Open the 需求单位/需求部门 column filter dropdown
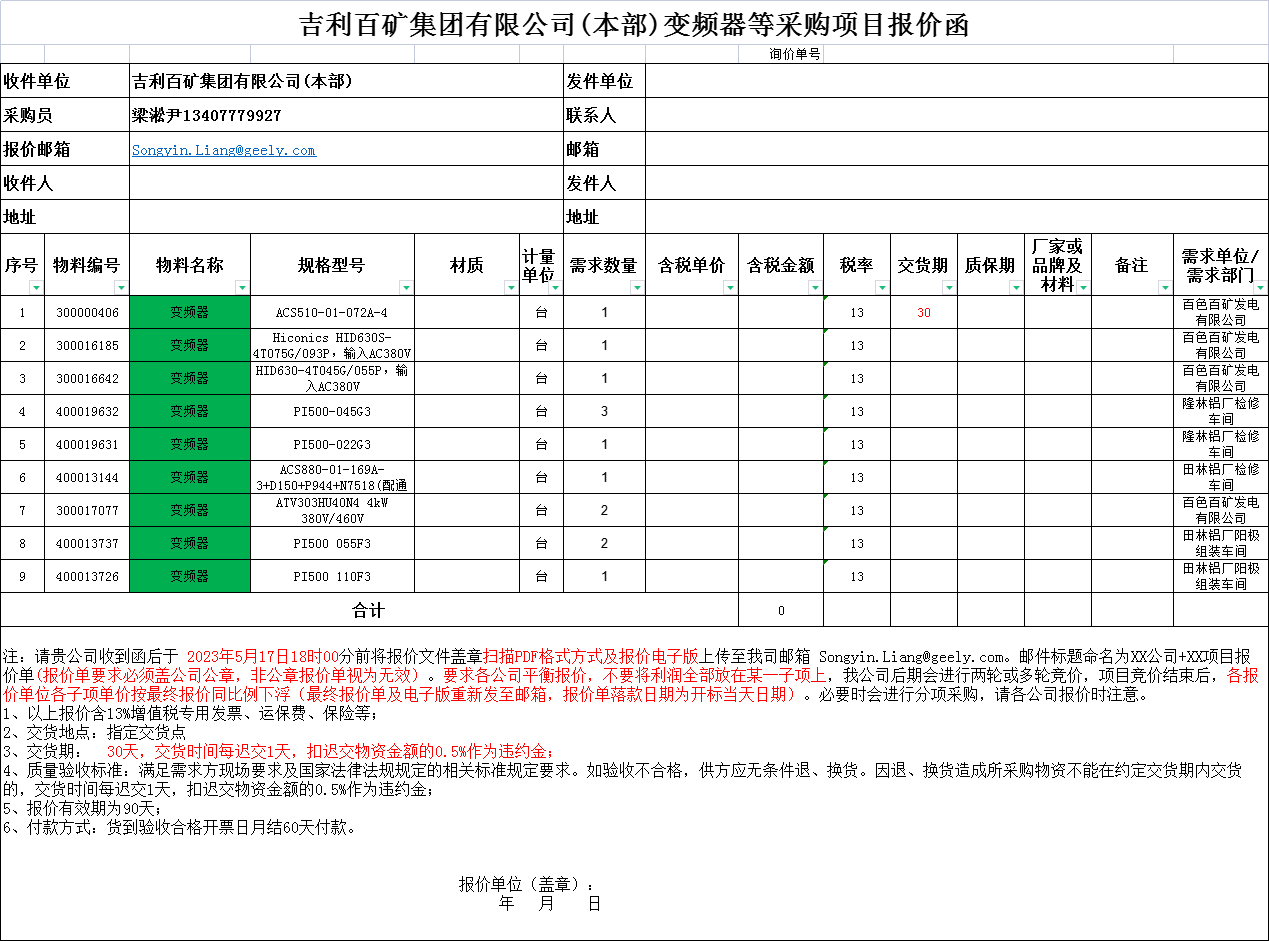The image size is (1269, 941). (1260, 288)
